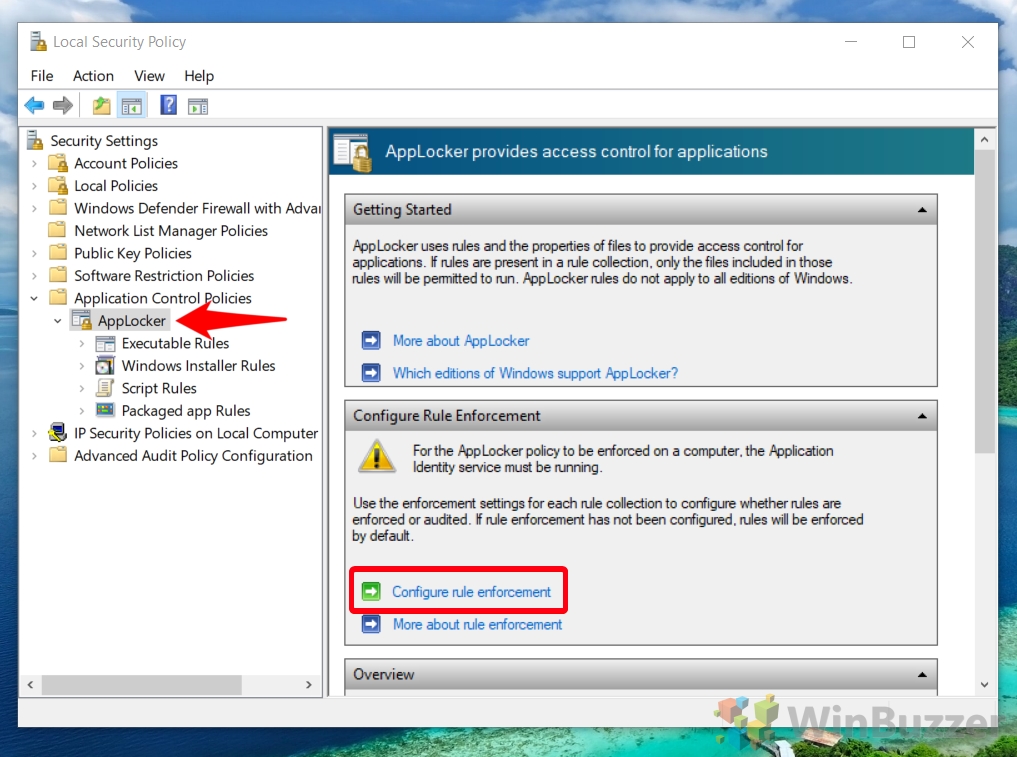Open the View menu
The height and width of the screenshot is (757, 1017).
coord(149,76)
